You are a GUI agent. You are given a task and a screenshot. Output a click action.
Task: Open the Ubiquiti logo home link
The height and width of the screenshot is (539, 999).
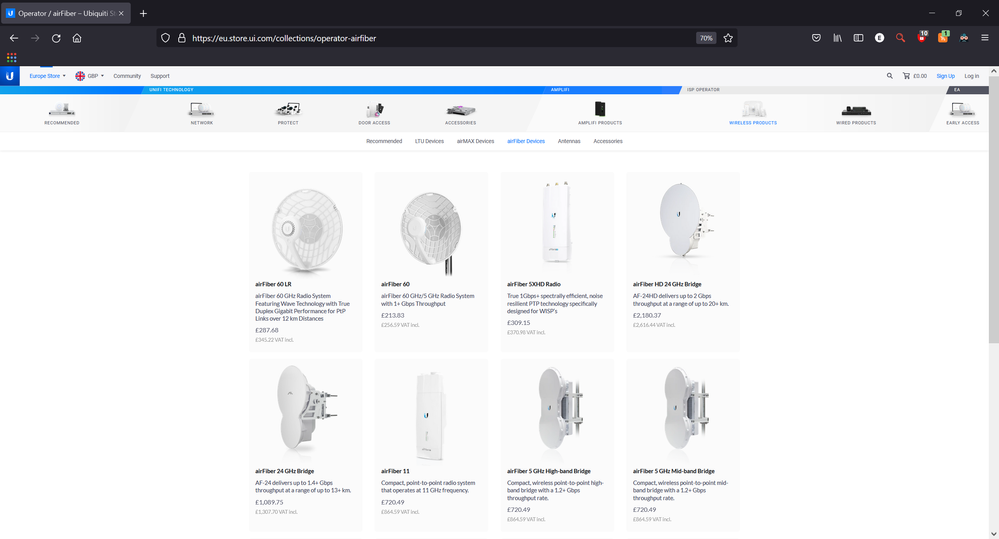click(10, 76)
